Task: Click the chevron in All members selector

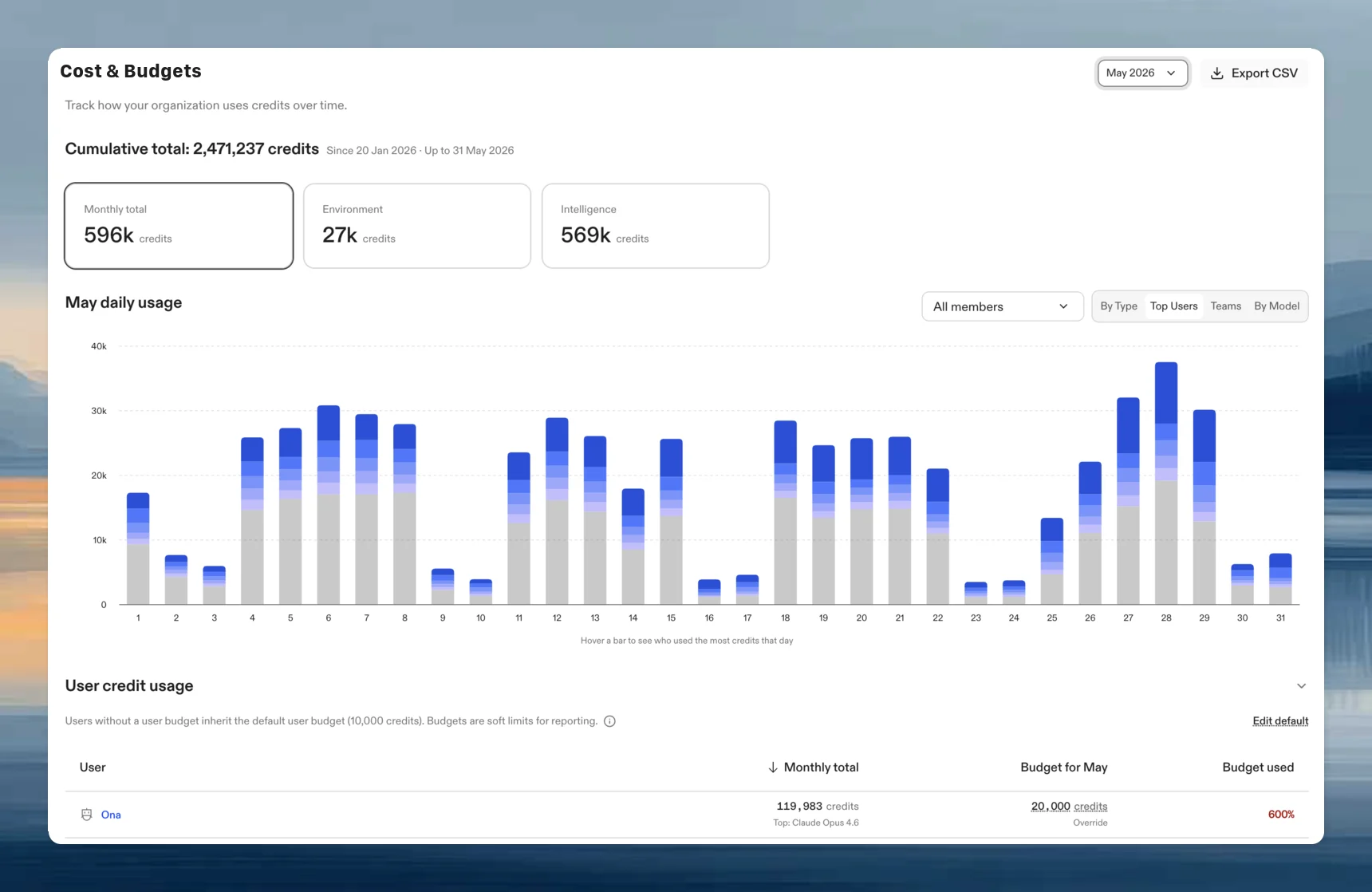Action: point(1063,306)
